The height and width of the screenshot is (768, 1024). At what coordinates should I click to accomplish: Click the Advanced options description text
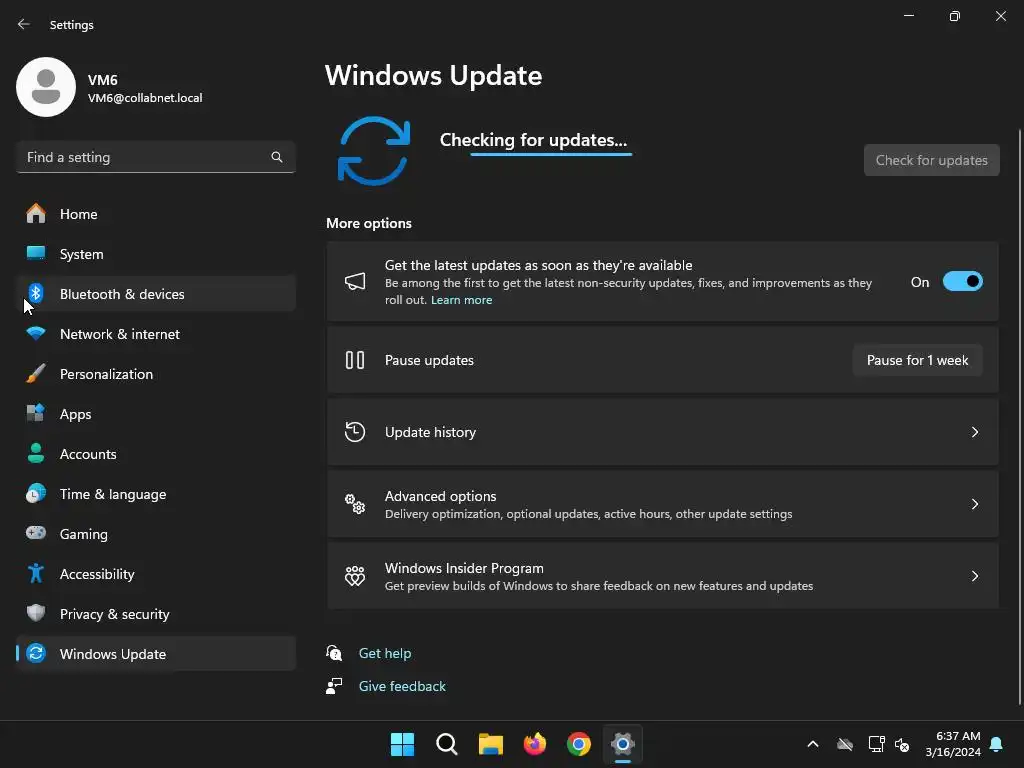point(588,514)
